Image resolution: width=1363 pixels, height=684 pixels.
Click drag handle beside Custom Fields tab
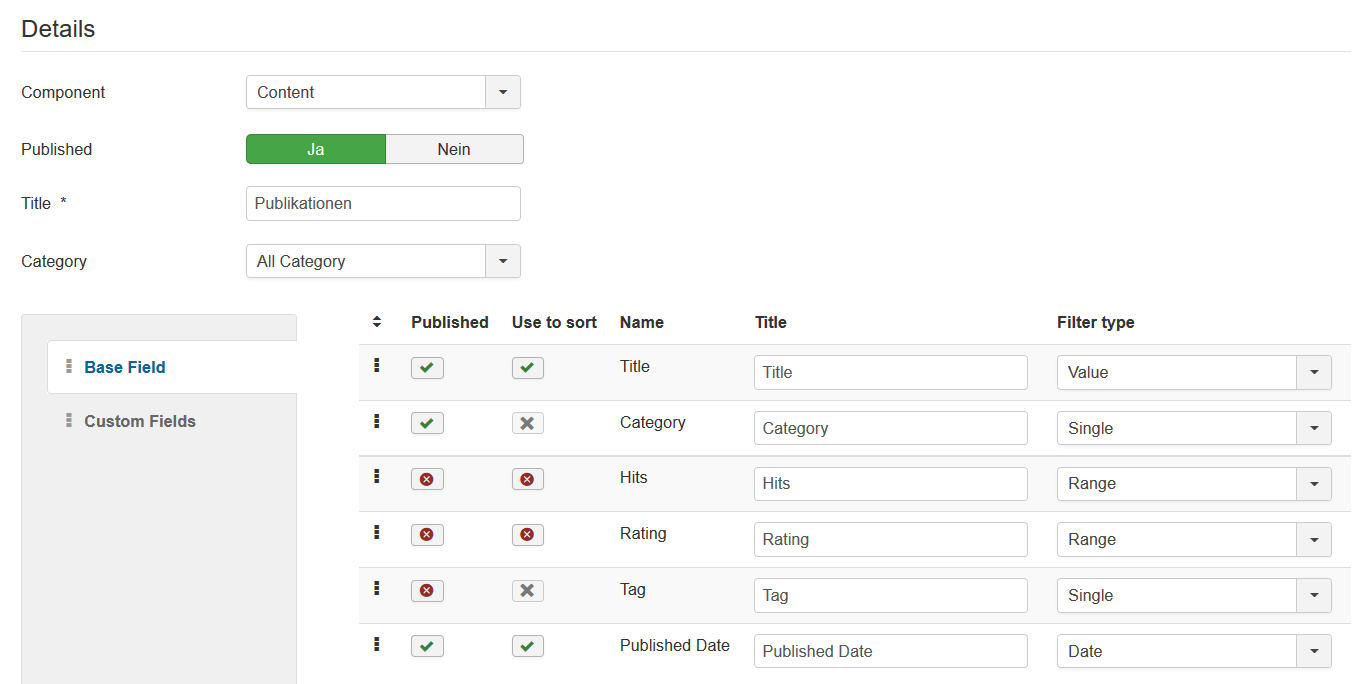pyautogui.click(x=69, y=421)
